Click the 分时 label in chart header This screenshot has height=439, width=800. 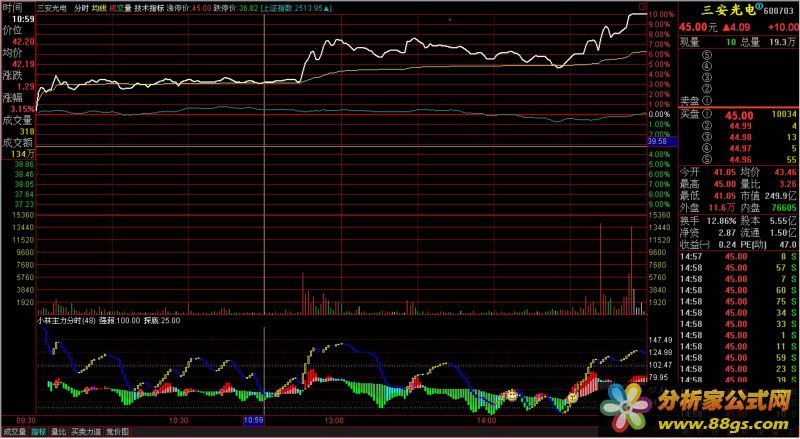tap(81, 8)
